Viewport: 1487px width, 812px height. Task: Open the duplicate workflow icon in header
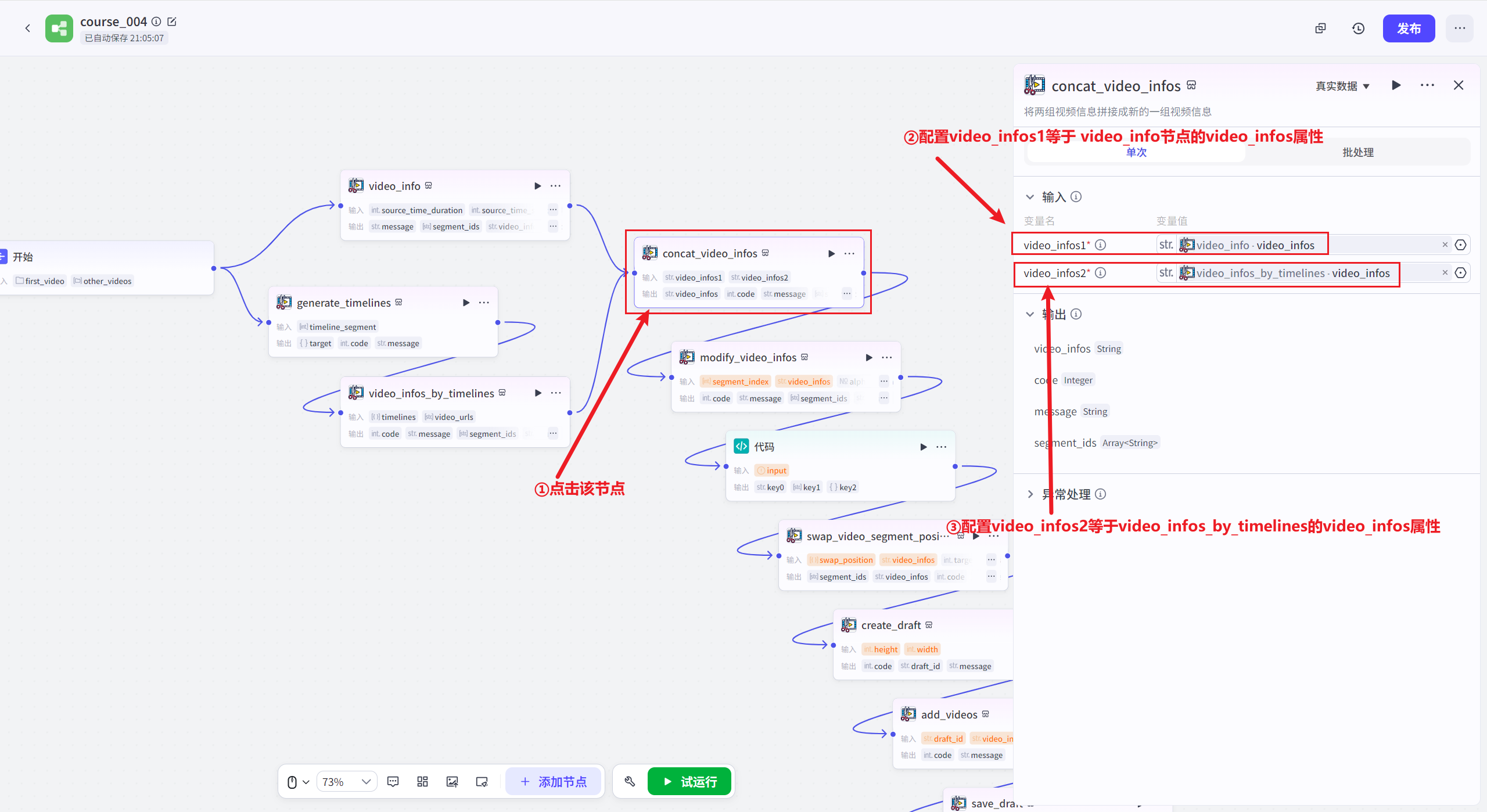1320,28
